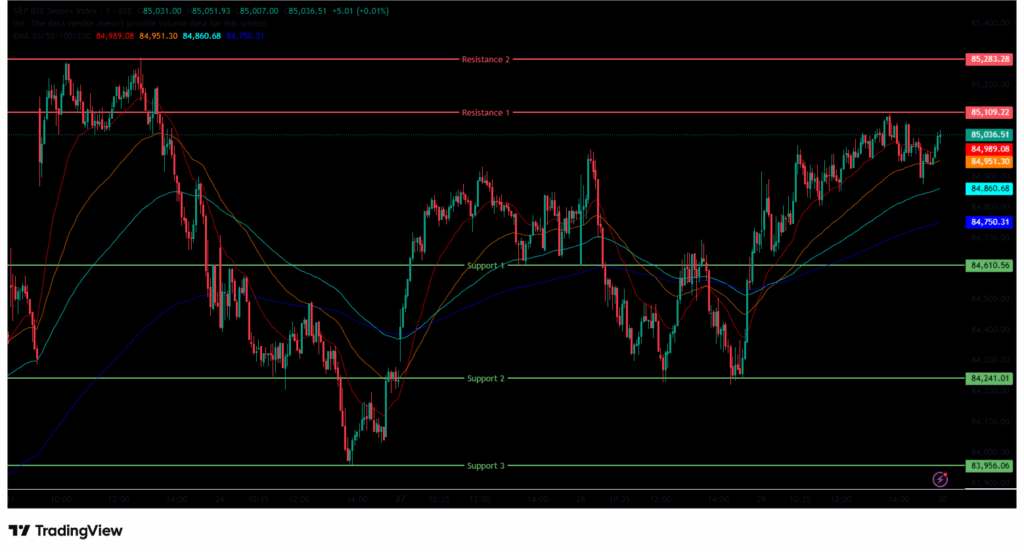This screenshot has width=1024, height=552.
Task: Click the cyan 84,860.68 EMA price tag
Action: click(990, 188)
